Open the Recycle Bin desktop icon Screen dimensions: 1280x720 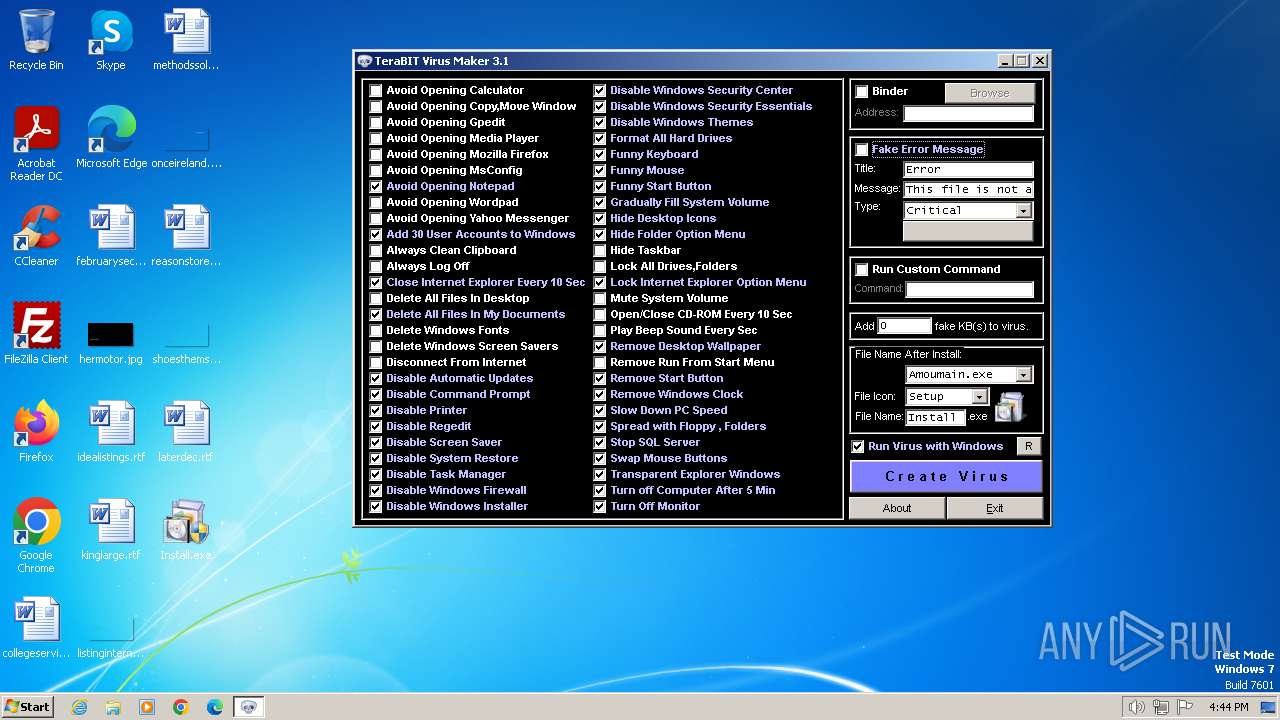click(36, 40)
